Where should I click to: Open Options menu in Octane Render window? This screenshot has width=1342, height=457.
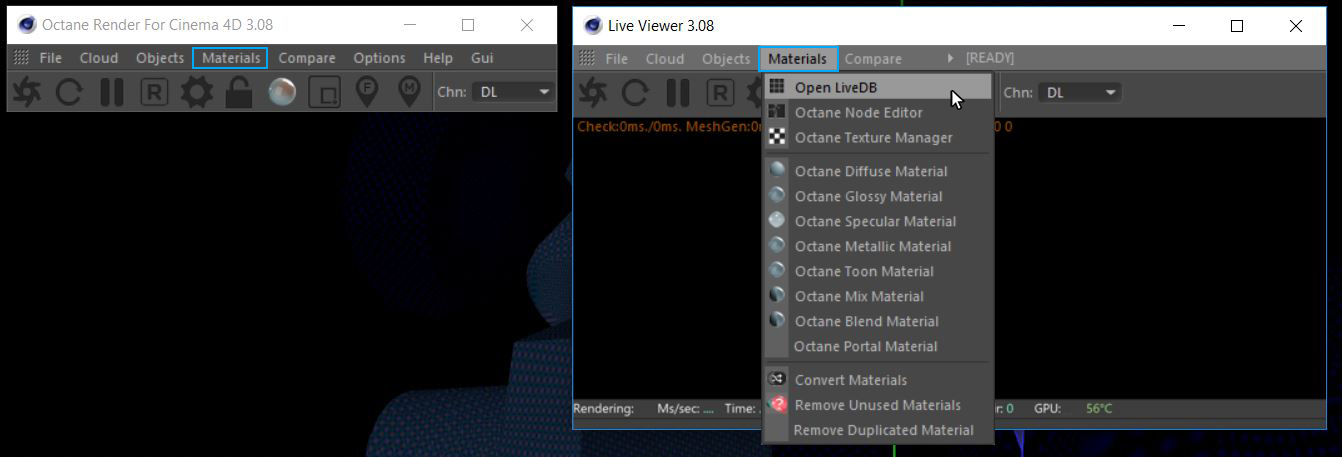pos(379,58)
